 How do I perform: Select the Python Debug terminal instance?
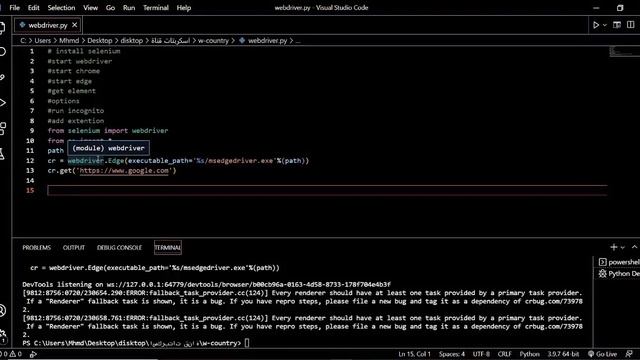pyautogui.click(x=619, y=273)
